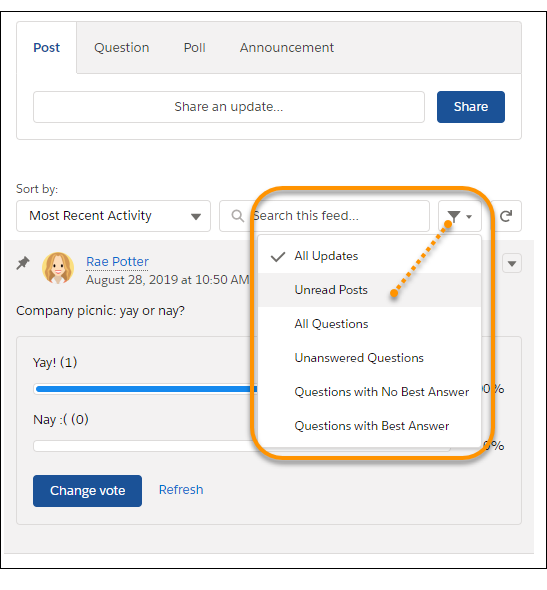Click the Share an update field

click(229, 107)
